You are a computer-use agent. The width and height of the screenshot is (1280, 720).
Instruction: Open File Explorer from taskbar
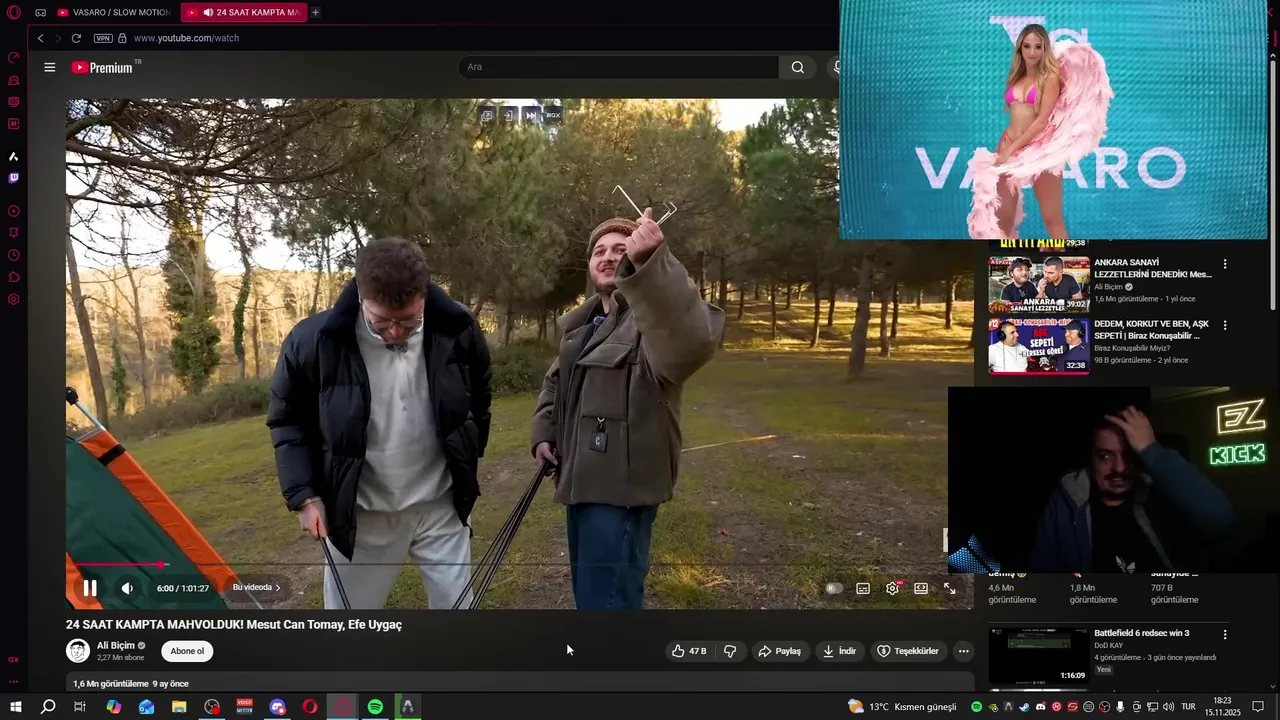click(x=179, y=707)
